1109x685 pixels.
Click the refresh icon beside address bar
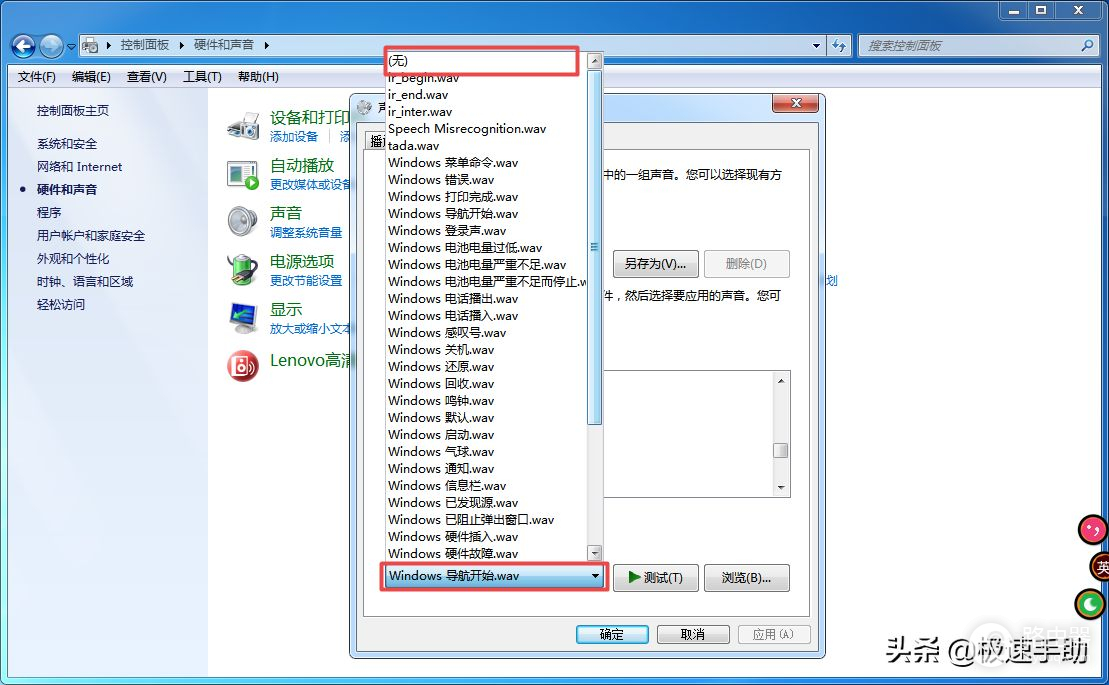(839, 45)
